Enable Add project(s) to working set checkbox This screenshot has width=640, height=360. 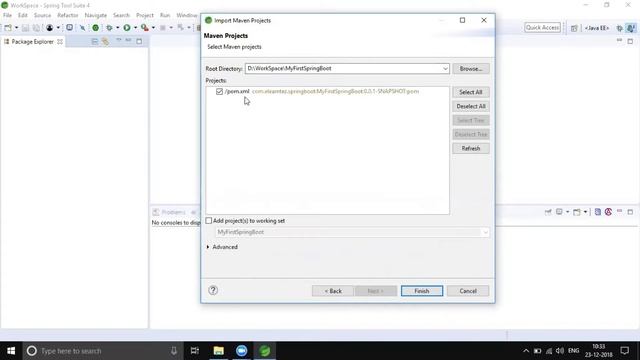[x=209, y=221]
